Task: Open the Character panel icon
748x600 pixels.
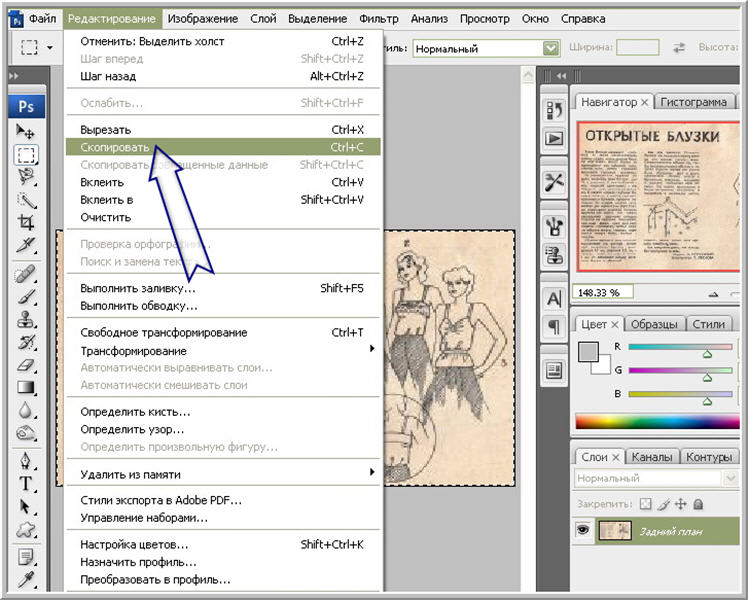Action: [553, 298]
